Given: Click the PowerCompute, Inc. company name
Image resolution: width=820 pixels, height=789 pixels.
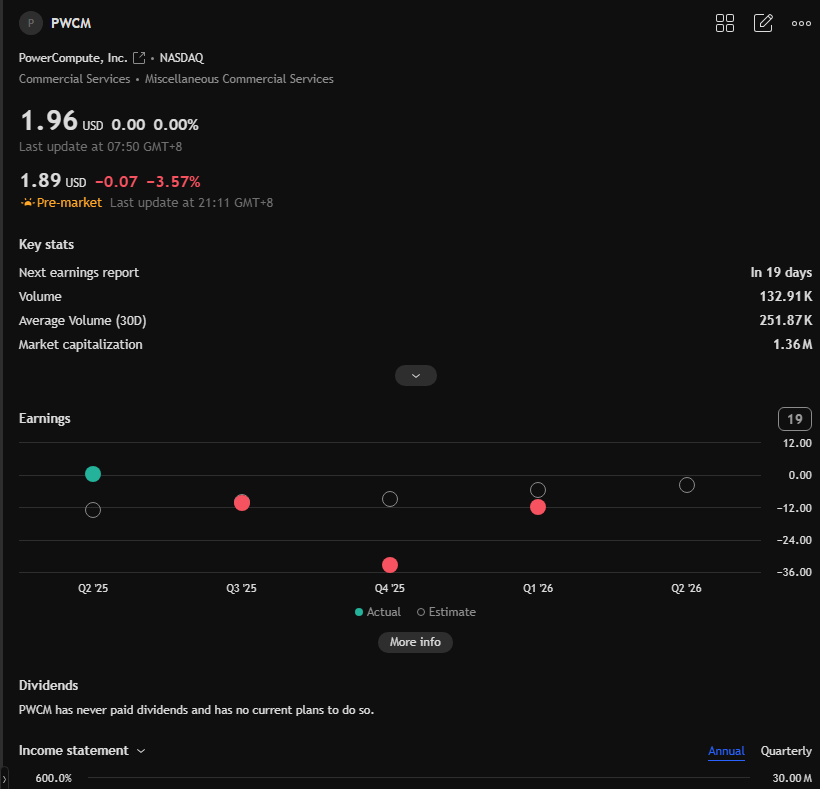Looking at the screenshot, I should pyautogui.click(x=73, y=58).
